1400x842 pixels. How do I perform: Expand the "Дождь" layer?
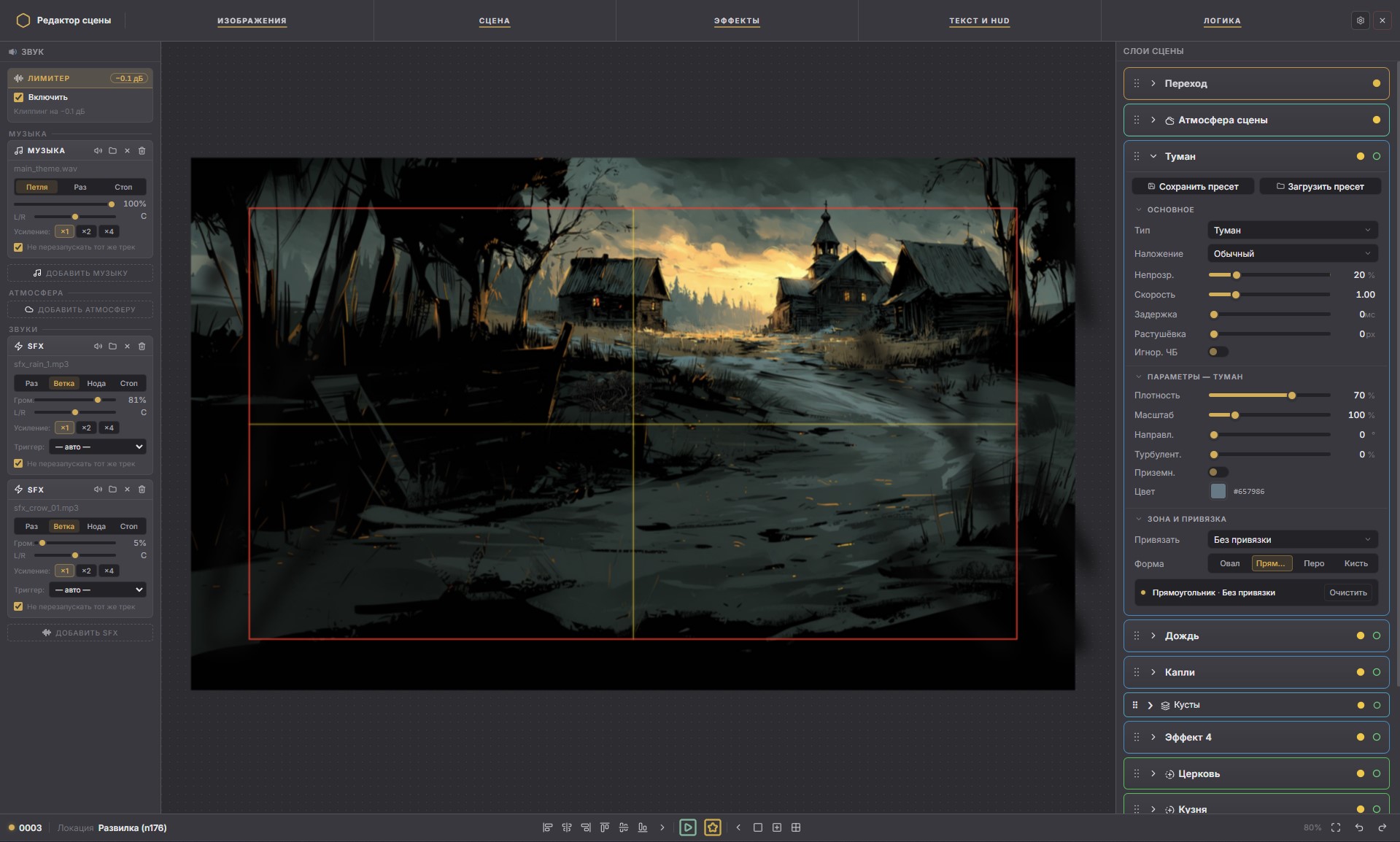1153,636
